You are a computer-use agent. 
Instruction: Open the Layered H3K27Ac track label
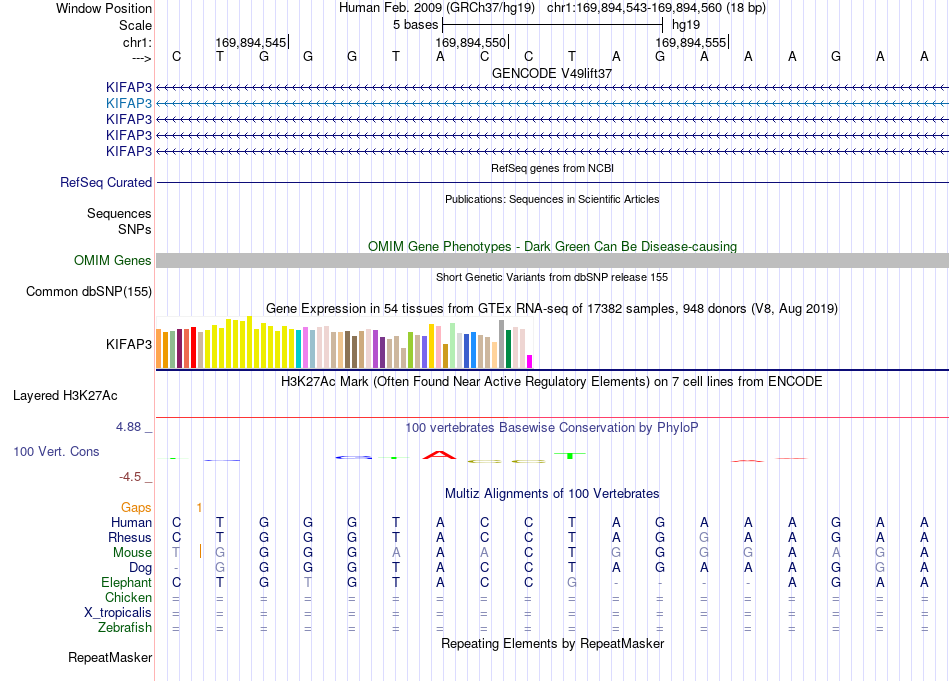click(65, 396)
